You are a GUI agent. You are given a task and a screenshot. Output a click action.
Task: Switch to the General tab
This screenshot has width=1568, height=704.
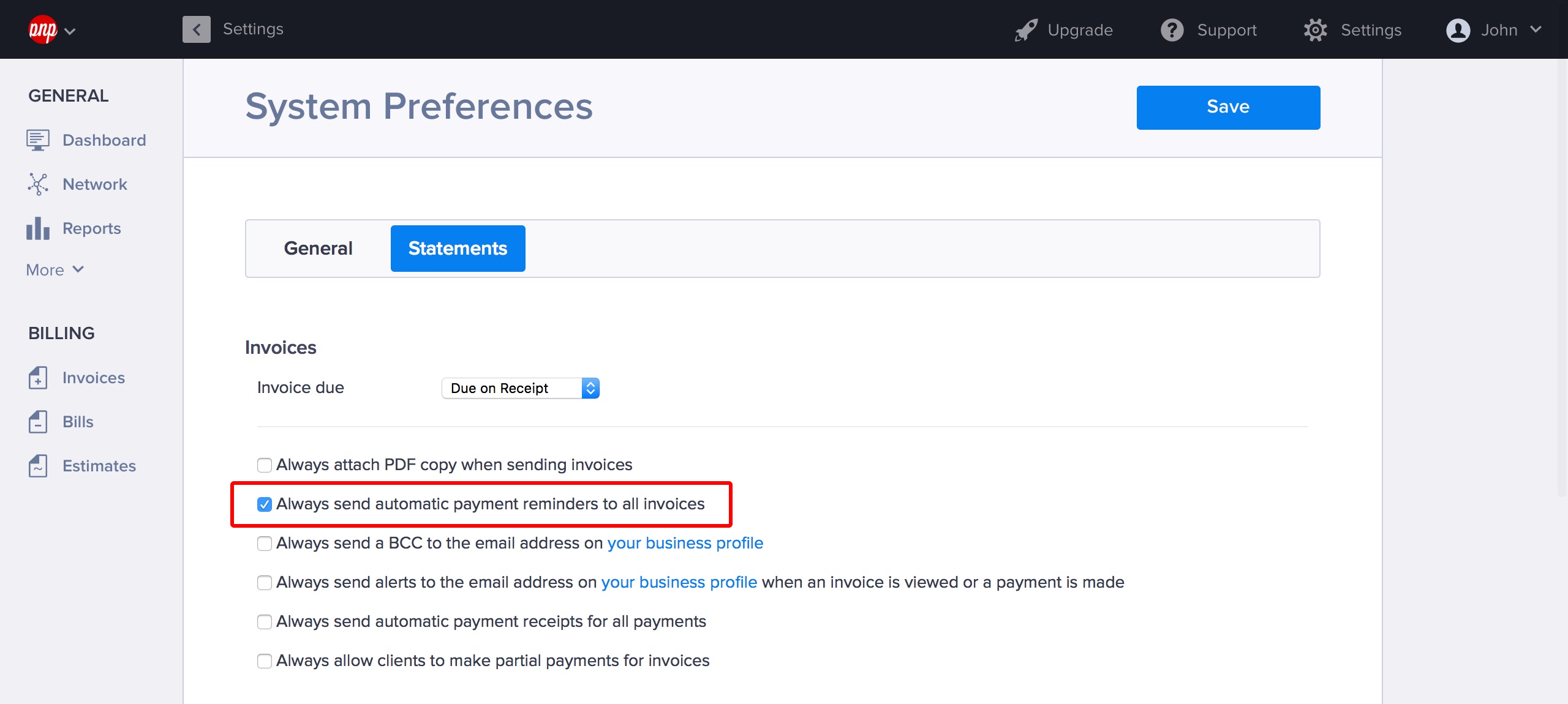coord(318,249)
